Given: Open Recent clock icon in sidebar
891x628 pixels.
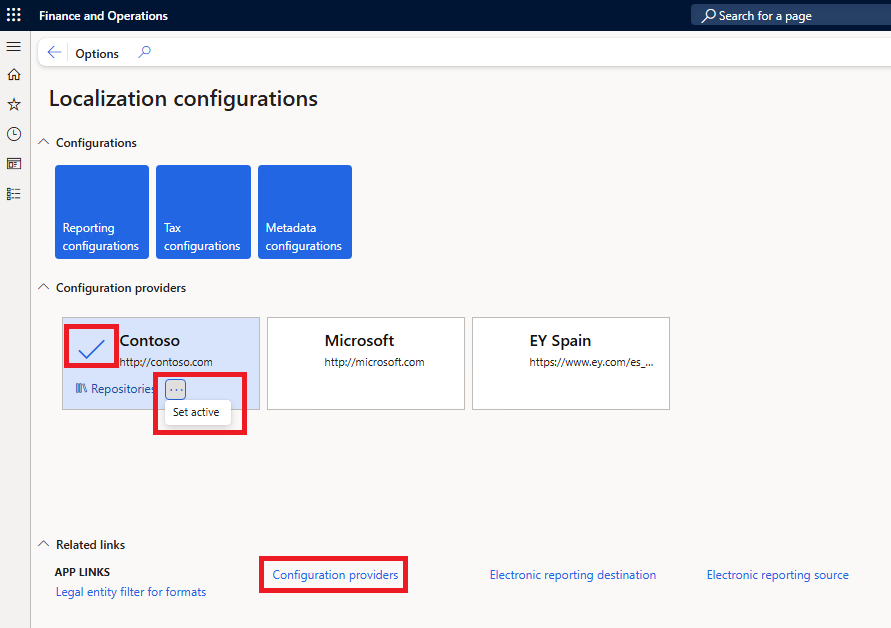Looking at the screenshot, I should (14, 134).
